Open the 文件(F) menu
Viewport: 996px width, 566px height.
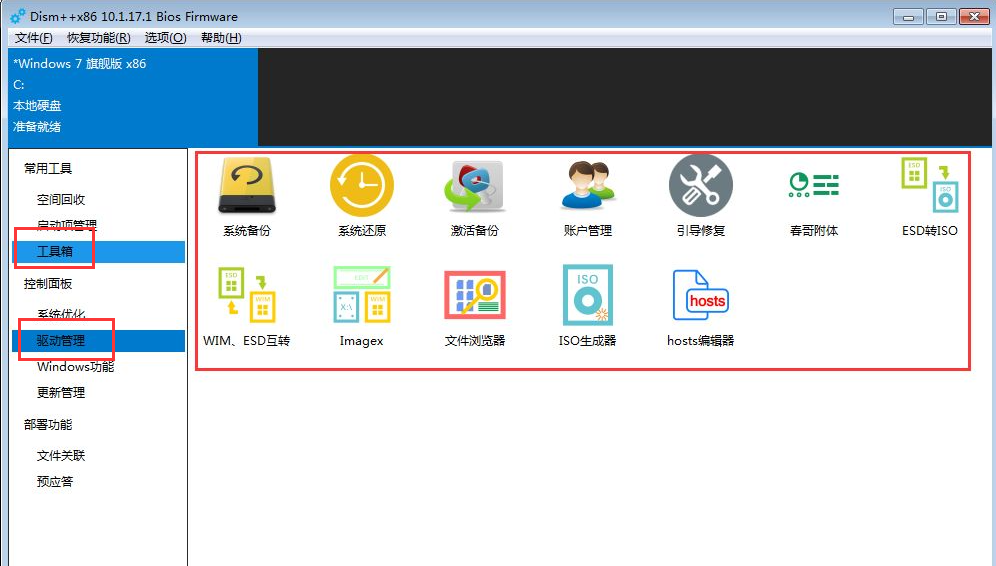point(34,37)
